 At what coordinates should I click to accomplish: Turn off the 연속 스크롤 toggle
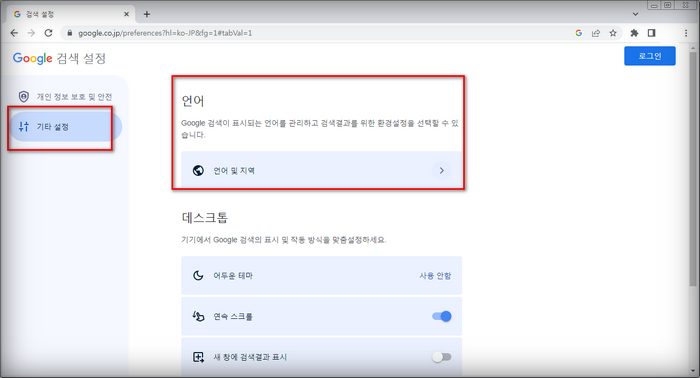click(442, 316)
